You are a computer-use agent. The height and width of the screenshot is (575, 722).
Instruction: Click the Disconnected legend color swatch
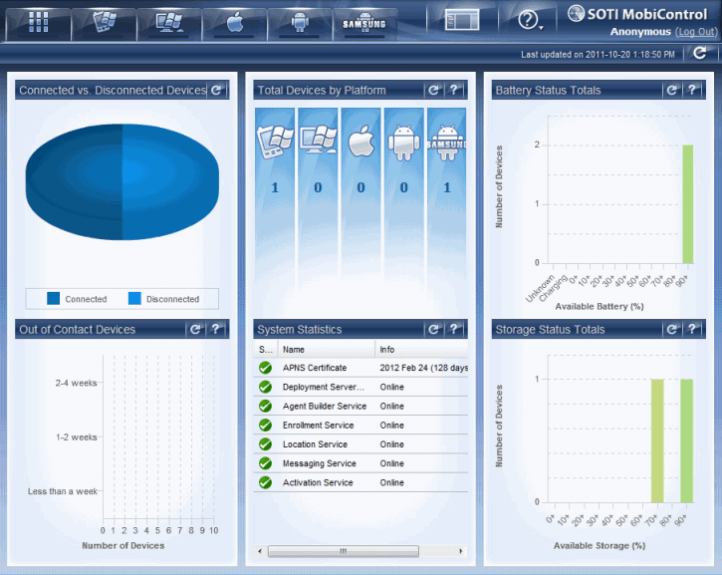click(x=134, y=298)
